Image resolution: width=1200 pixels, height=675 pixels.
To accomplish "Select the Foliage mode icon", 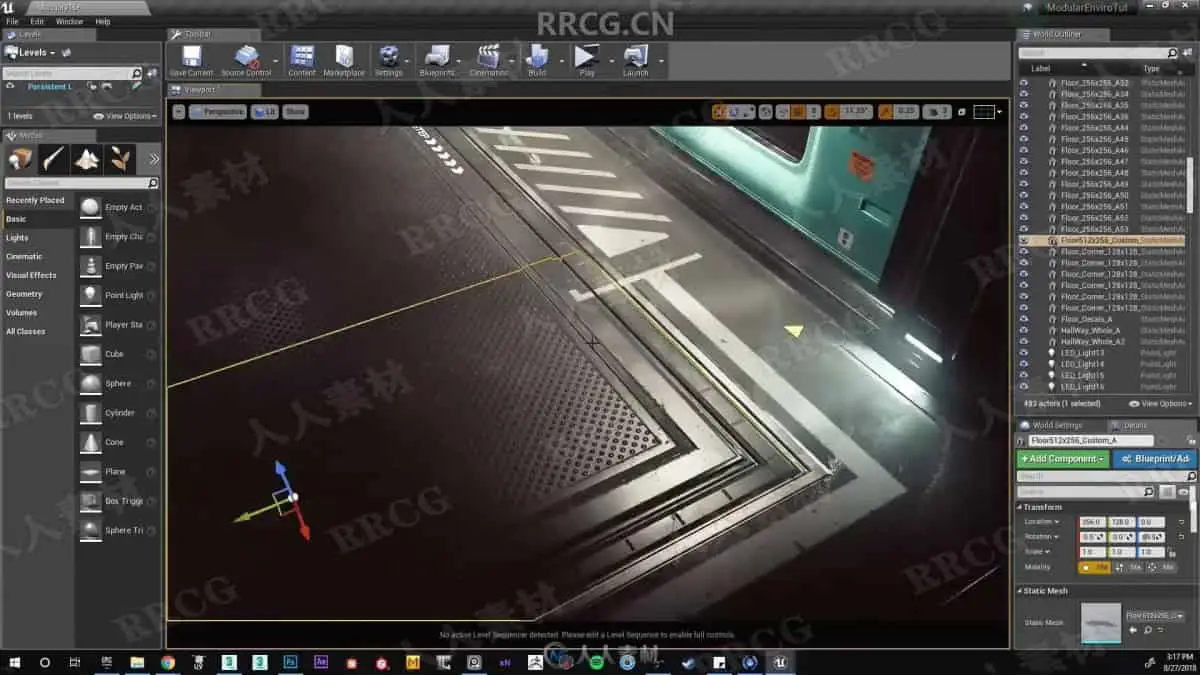I will click(x=120, y=158).
